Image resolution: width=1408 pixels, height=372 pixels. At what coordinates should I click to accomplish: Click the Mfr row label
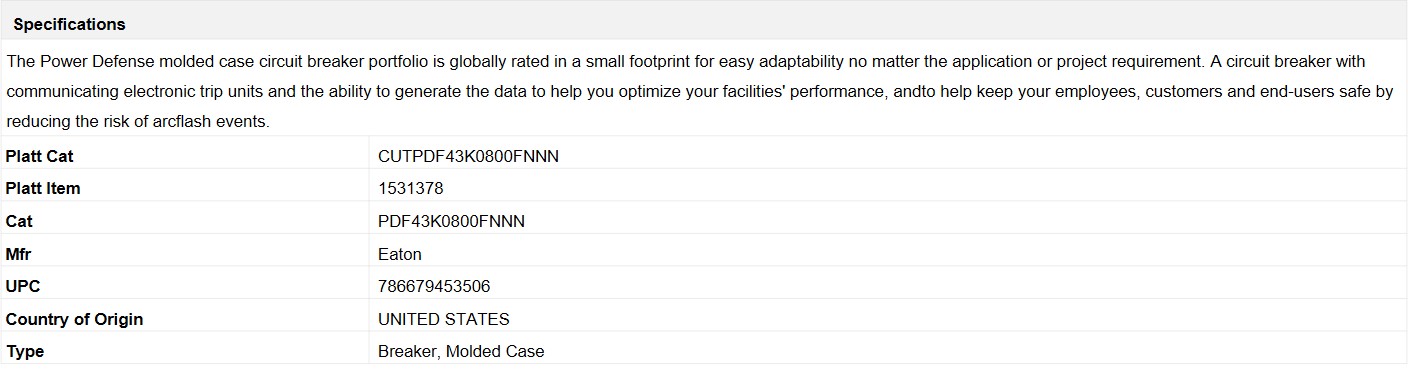tap(18, 254)
